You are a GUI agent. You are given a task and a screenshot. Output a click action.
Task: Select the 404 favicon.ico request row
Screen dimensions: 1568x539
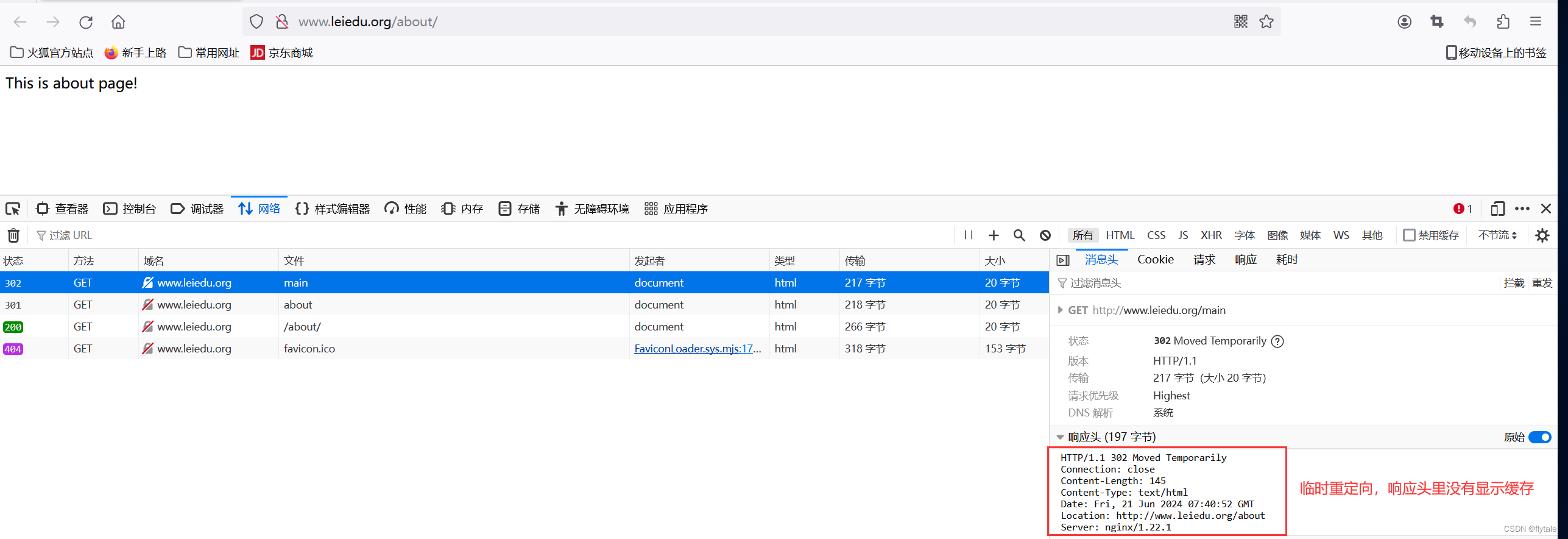(524, 349)
